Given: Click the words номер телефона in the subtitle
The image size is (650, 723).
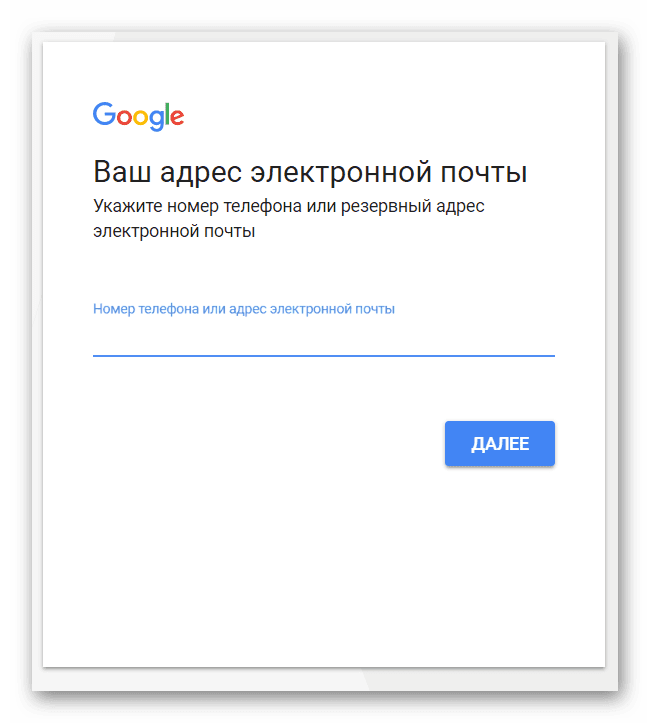Looking at the screenshot, I should [x=234, y=207].
